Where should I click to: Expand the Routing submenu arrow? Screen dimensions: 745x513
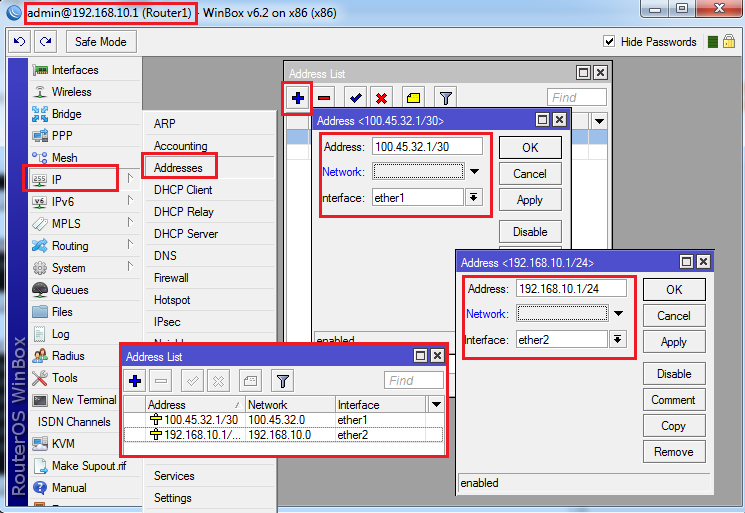tap(130, 245)
